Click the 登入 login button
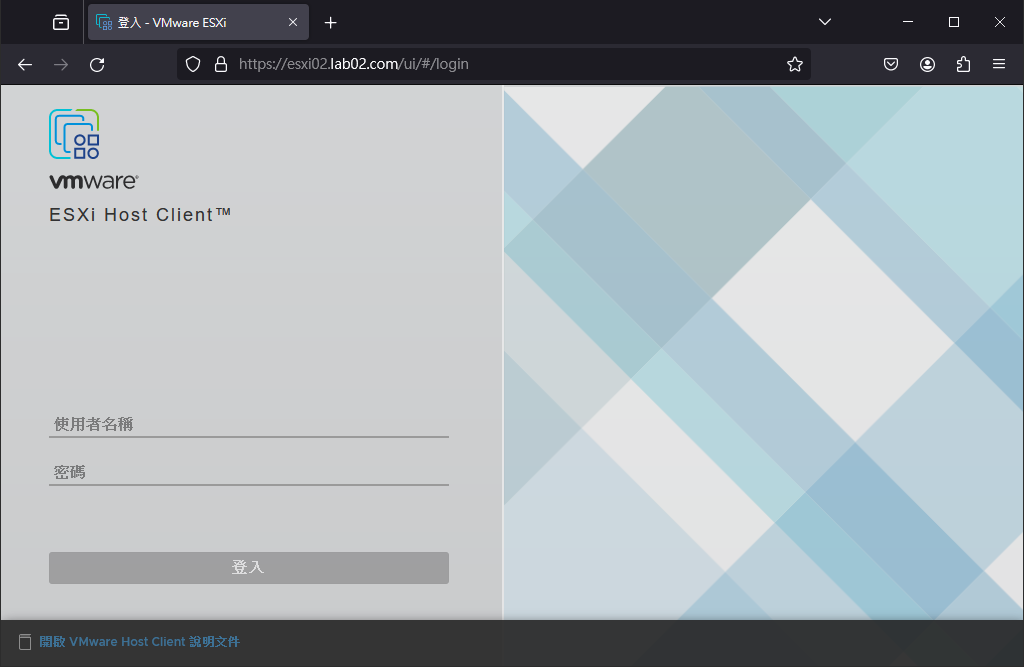The height and width of the screenshot is (667, 1024). pos(249,568)
